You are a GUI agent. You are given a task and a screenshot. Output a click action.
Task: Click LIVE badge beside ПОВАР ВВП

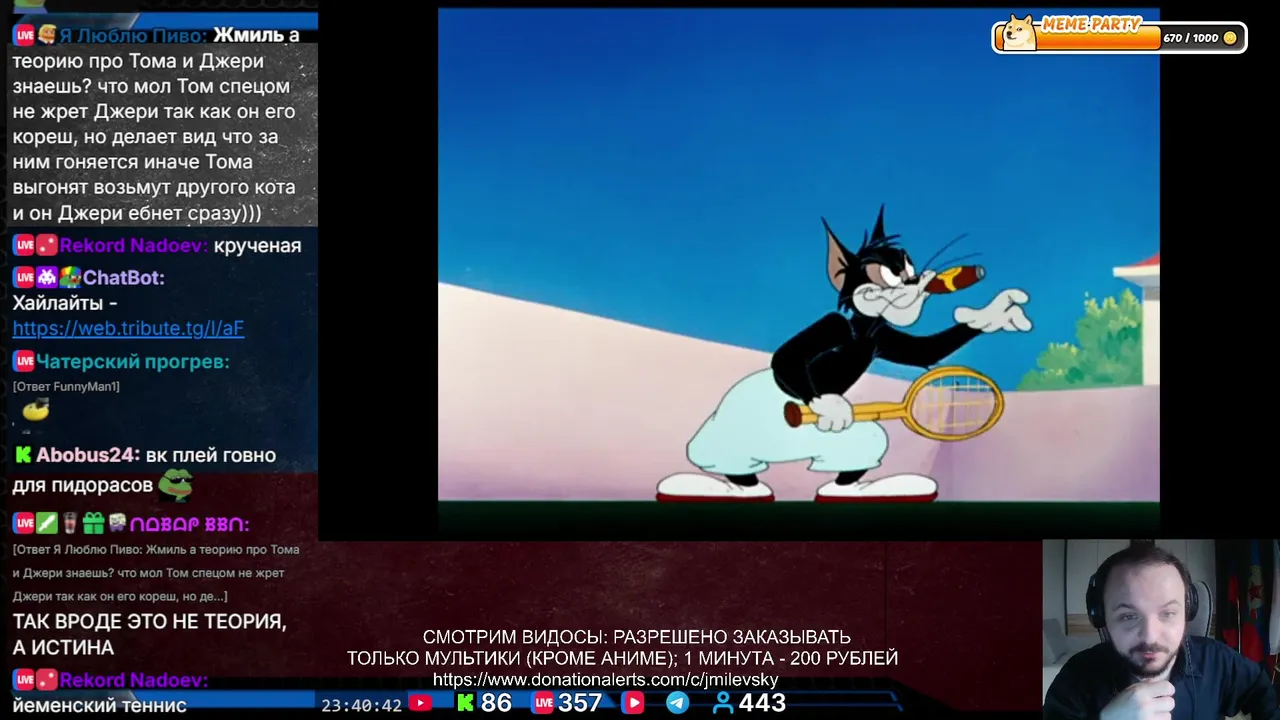[x=23, y=523]
